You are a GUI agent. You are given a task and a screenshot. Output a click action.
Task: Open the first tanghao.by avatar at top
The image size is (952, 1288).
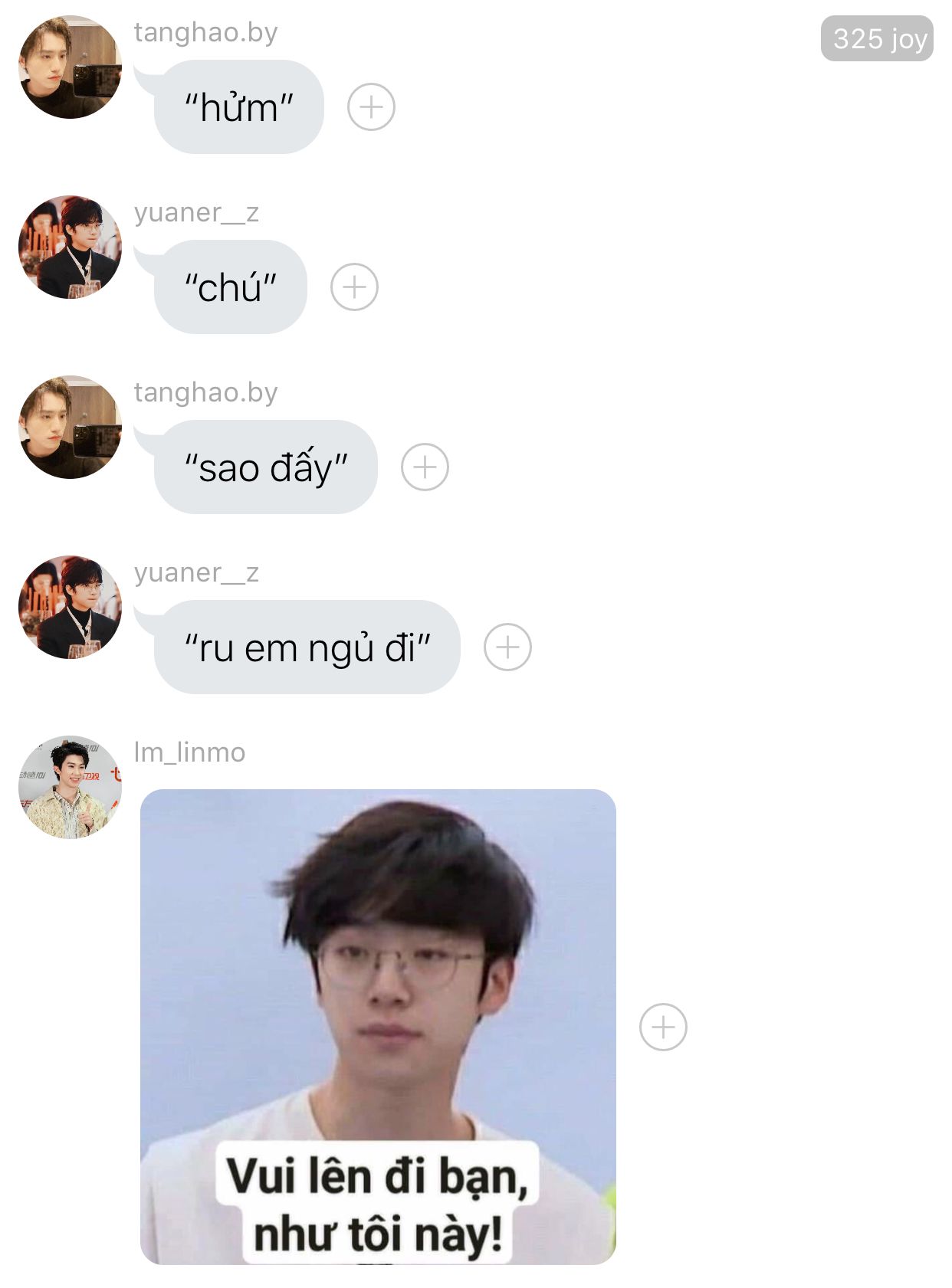(x=70, y=67)
